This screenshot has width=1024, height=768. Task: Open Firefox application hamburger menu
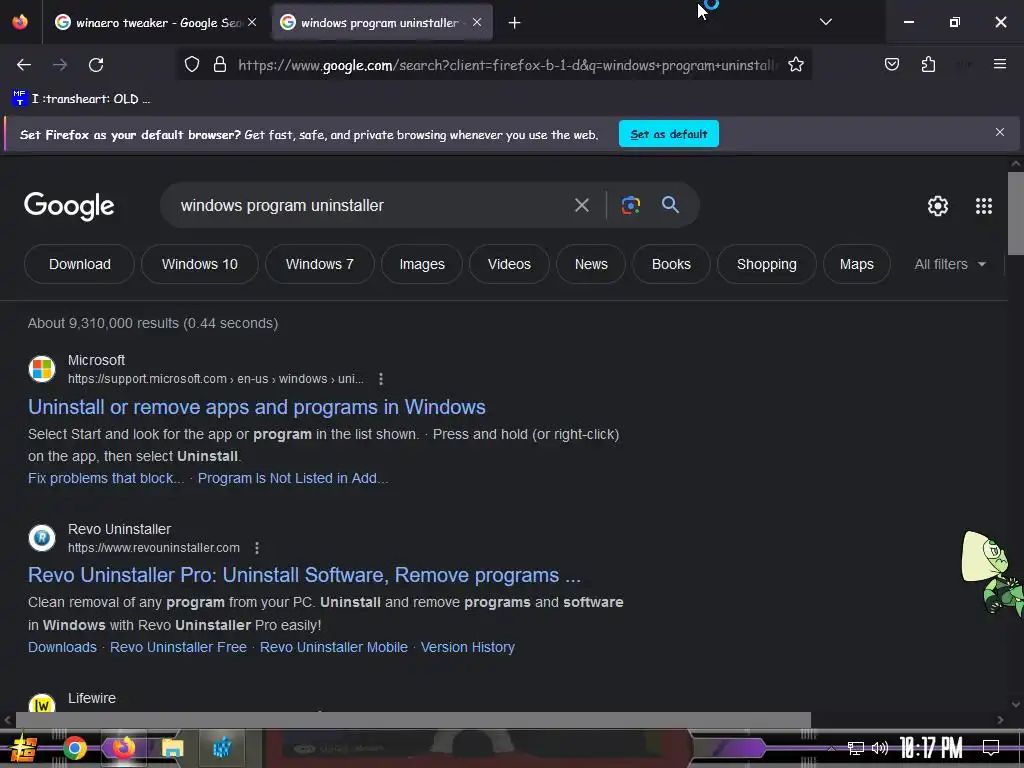[x=999, y=64]
